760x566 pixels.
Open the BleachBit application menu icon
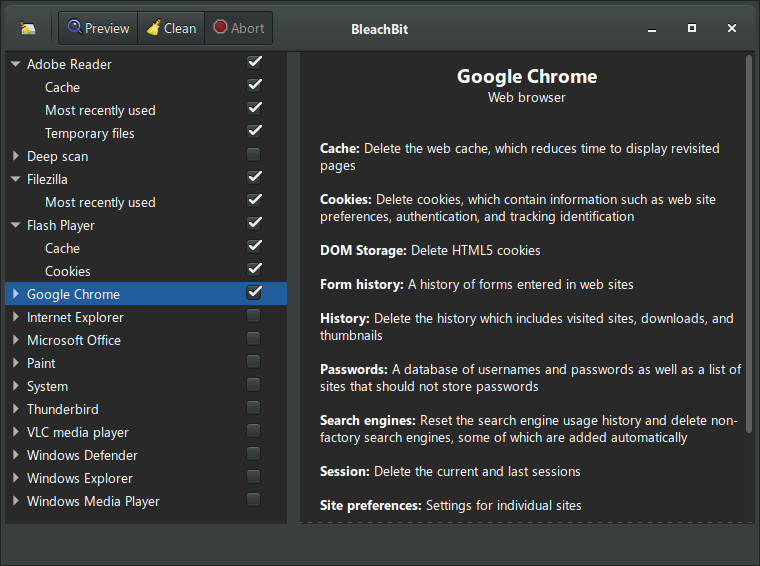coord(28,29)
